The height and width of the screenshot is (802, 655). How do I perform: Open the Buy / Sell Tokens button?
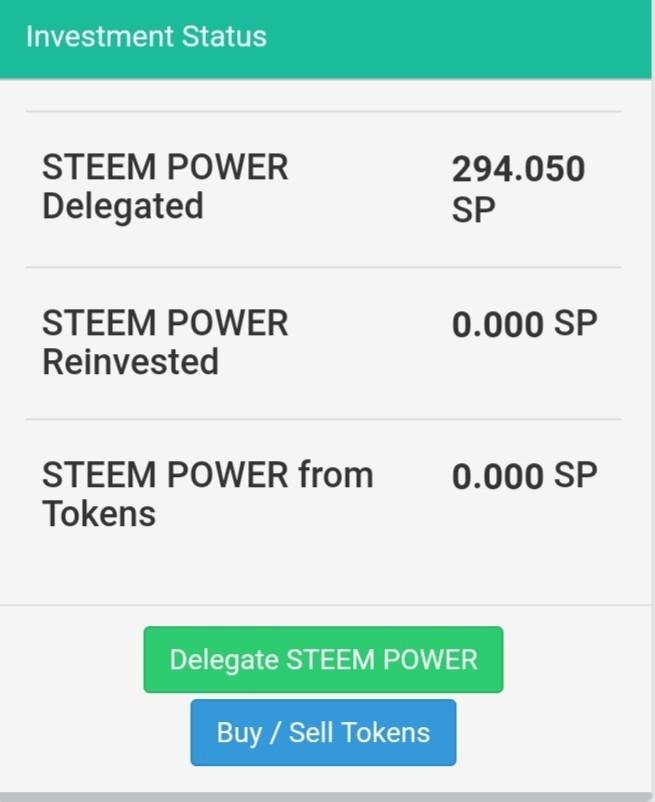pos(323,732)
